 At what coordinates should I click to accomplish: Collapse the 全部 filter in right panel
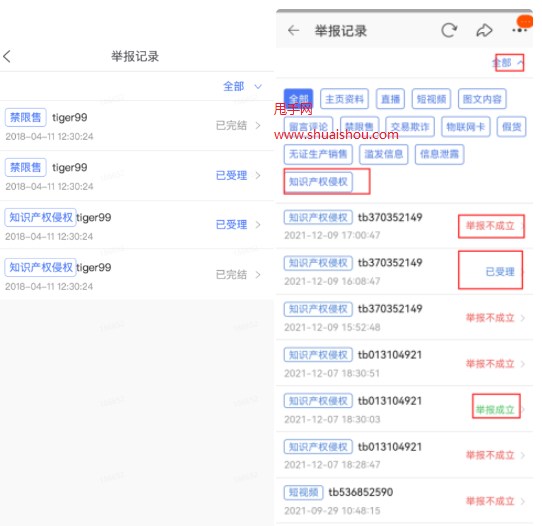click(x=508, y=63)
